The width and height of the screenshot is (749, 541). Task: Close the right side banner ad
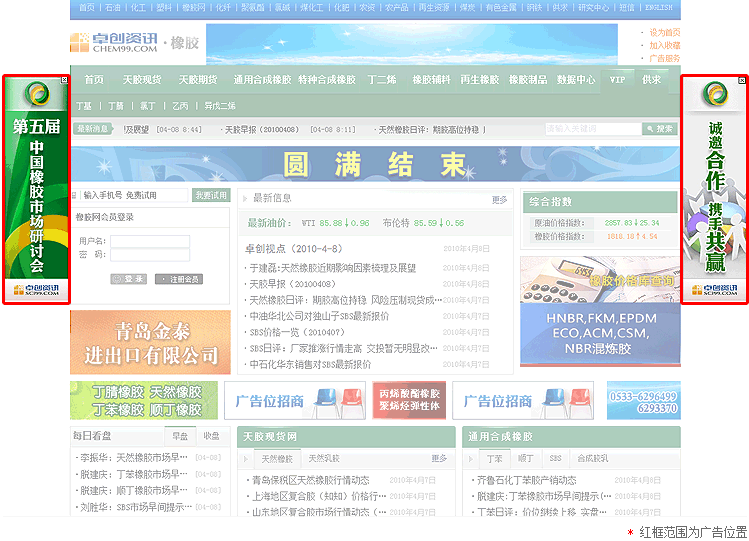click(742, 80)
